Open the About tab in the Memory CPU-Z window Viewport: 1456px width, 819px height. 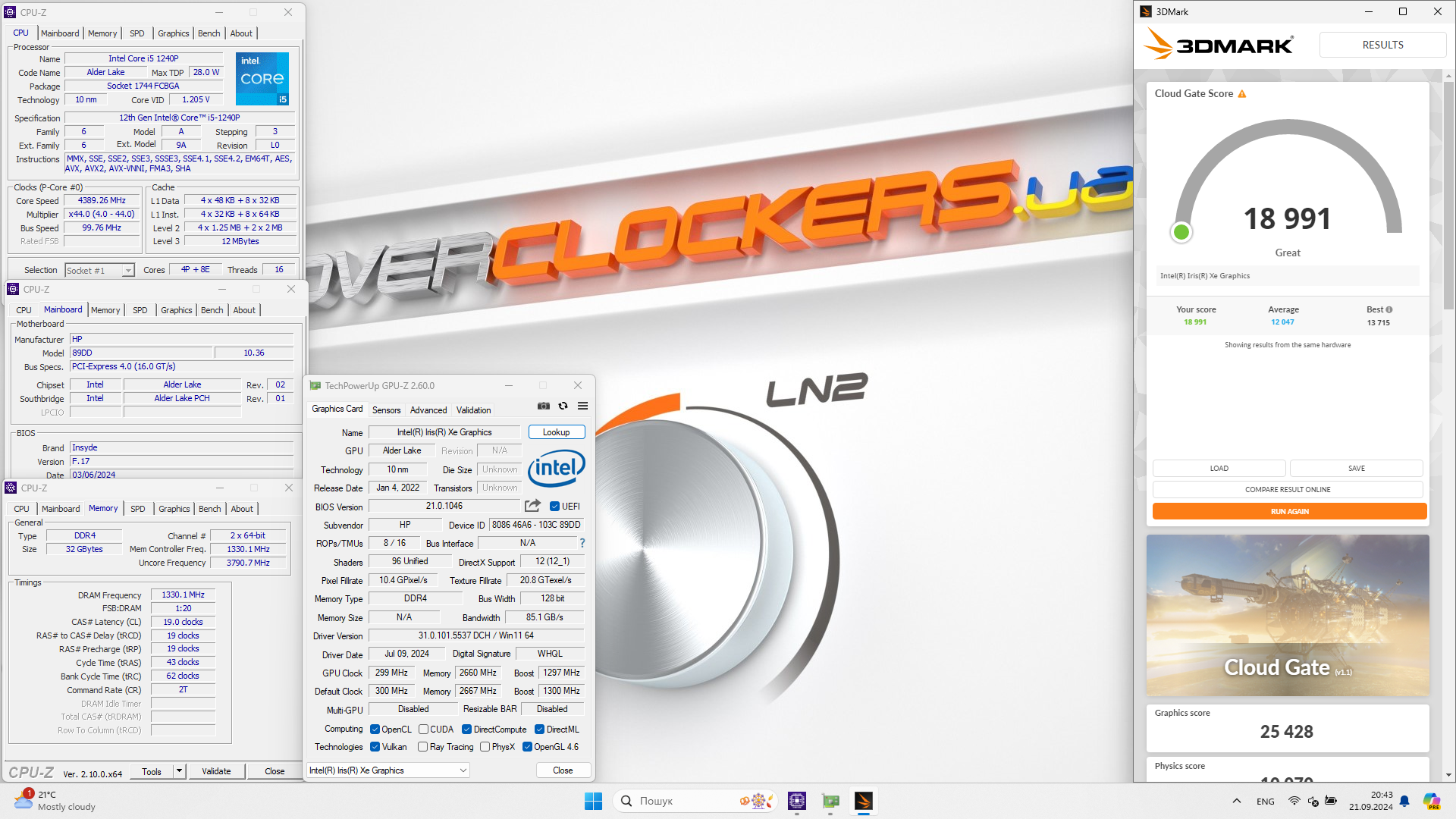point(242,509)
